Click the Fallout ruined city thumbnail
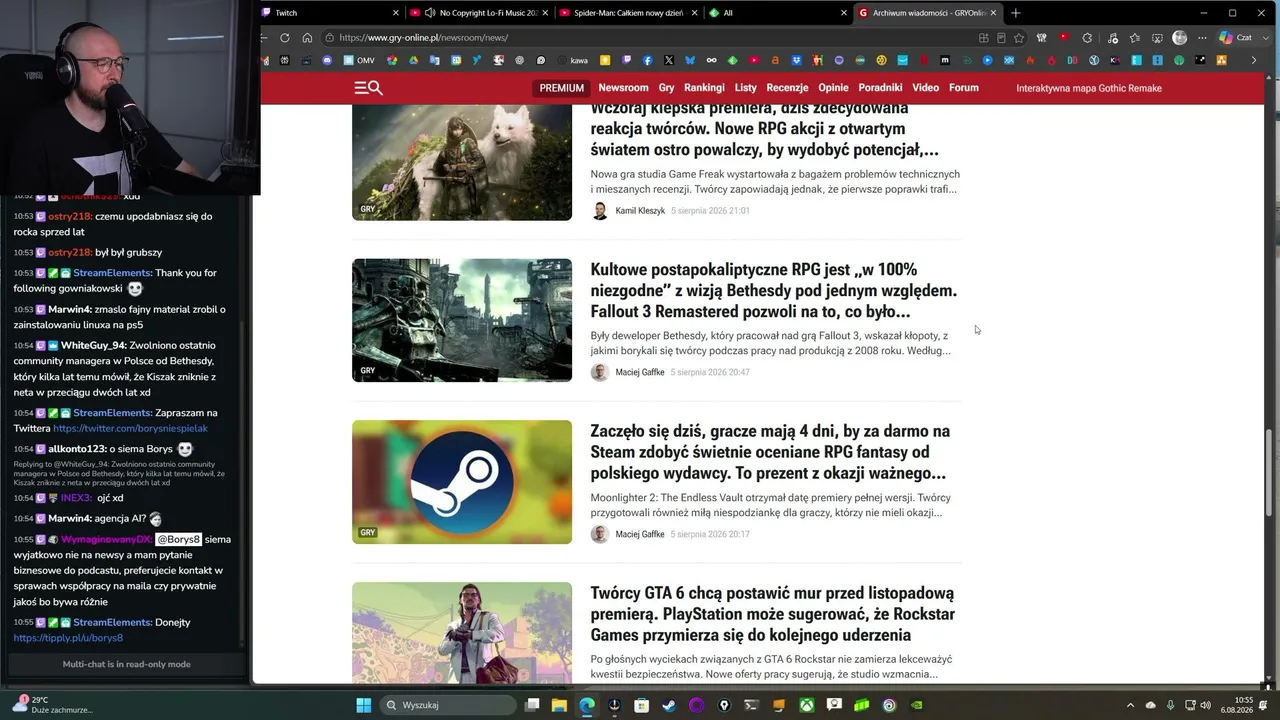Image resolution: width=1280 pixels, height=720 pixels. [x=462, y=320]
